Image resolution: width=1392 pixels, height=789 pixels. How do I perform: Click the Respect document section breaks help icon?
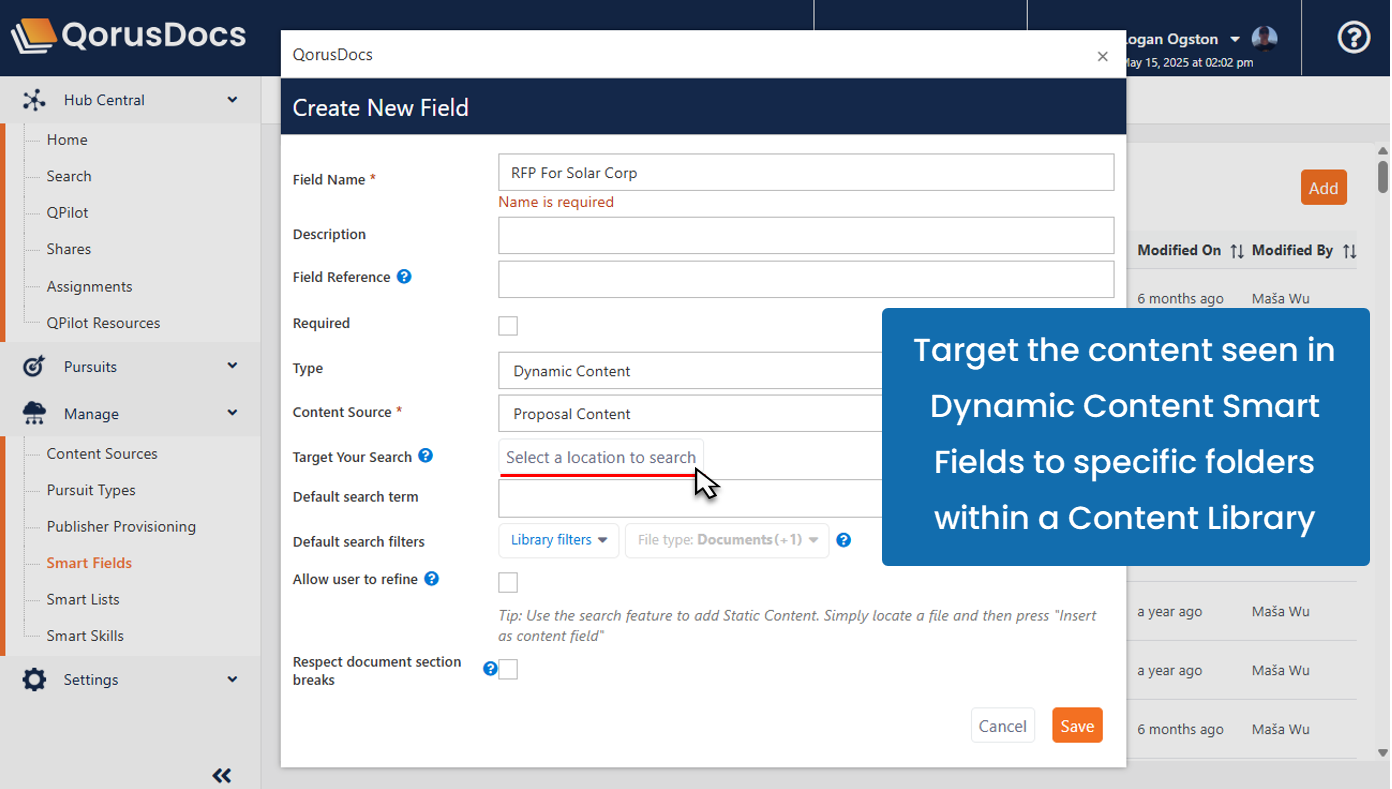[x=490, y=669]
